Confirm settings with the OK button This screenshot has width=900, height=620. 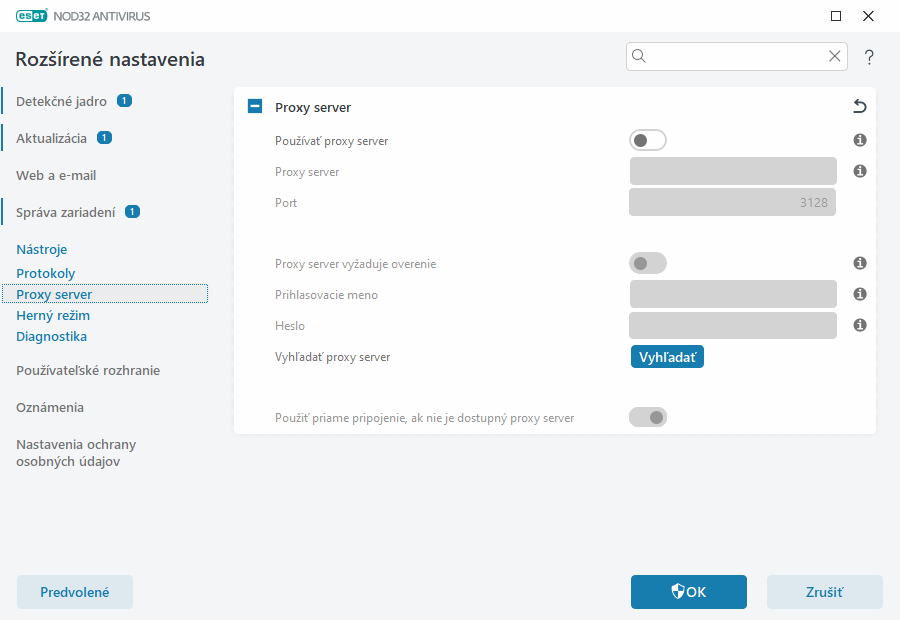point(689,592)
